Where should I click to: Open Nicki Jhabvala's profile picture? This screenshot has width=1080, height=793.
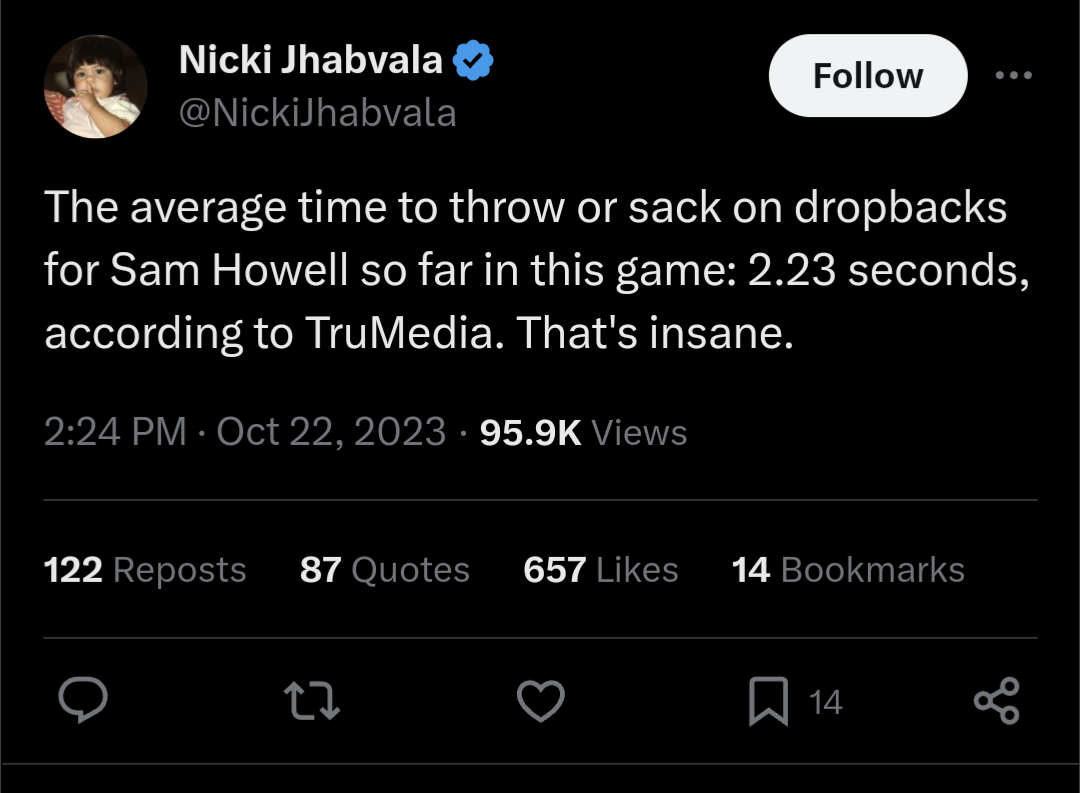coord(96,88)
